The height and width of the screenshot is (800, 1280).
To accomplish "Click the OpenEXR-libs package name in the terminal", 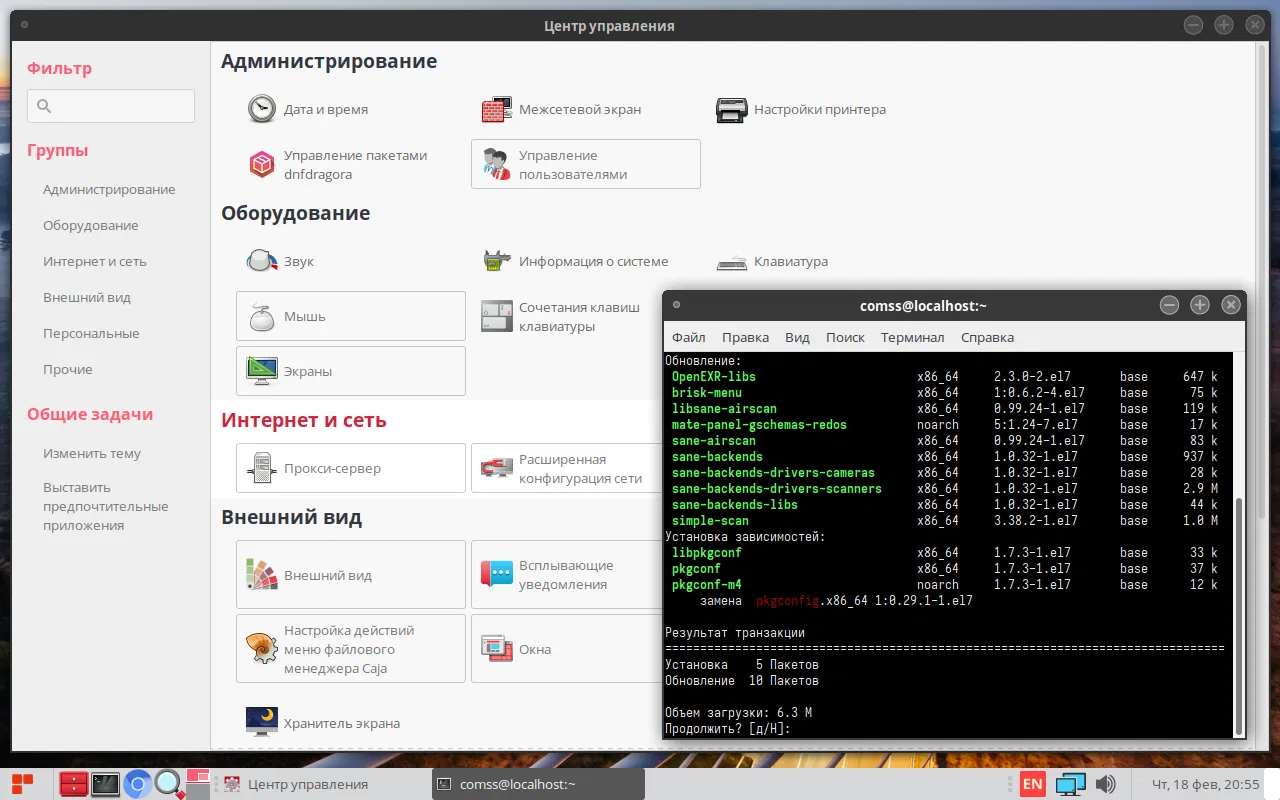I will click(714, 377).
